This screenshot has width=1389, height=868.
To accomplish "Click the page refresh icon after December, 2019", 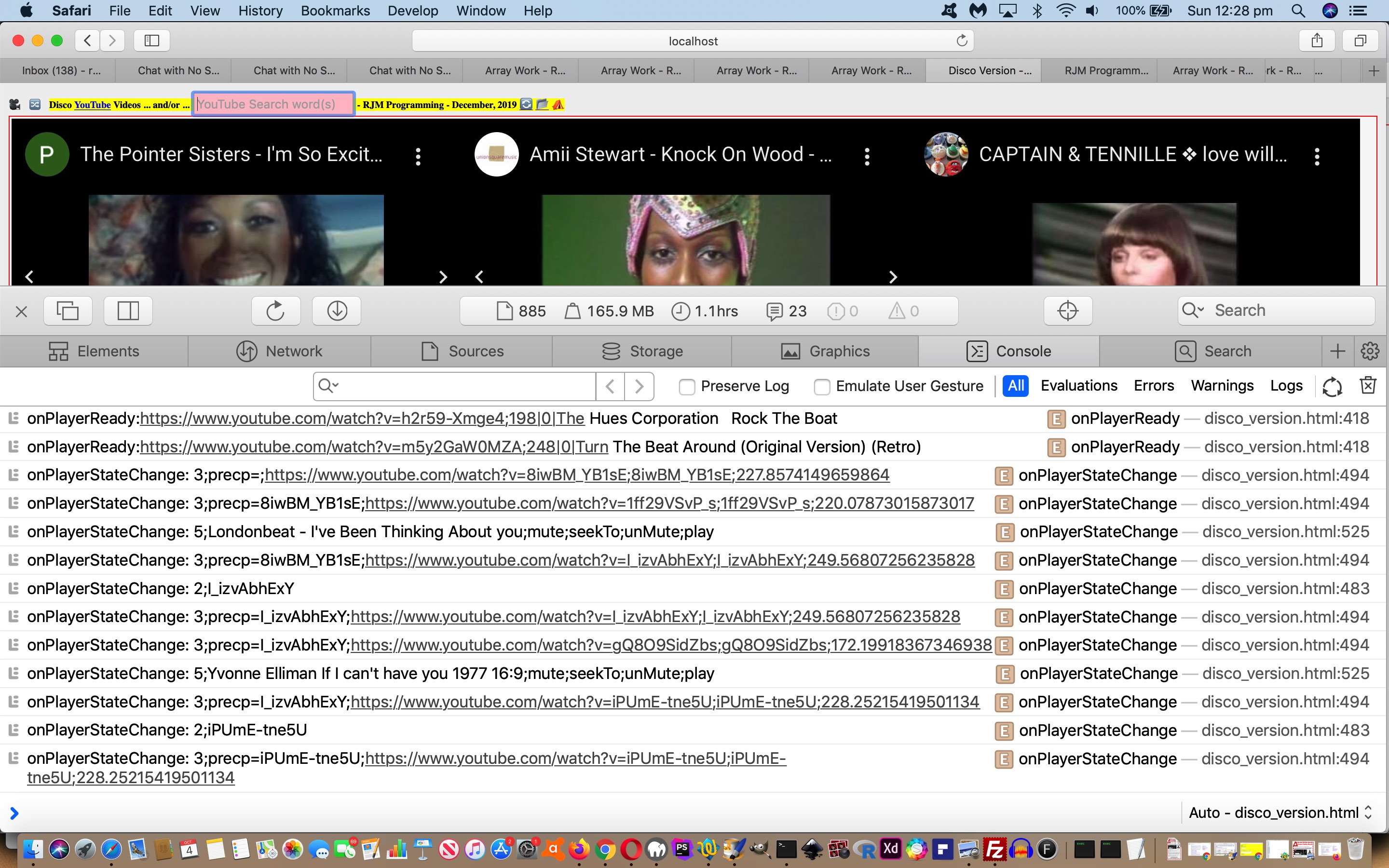I will (x=526, y=105).
